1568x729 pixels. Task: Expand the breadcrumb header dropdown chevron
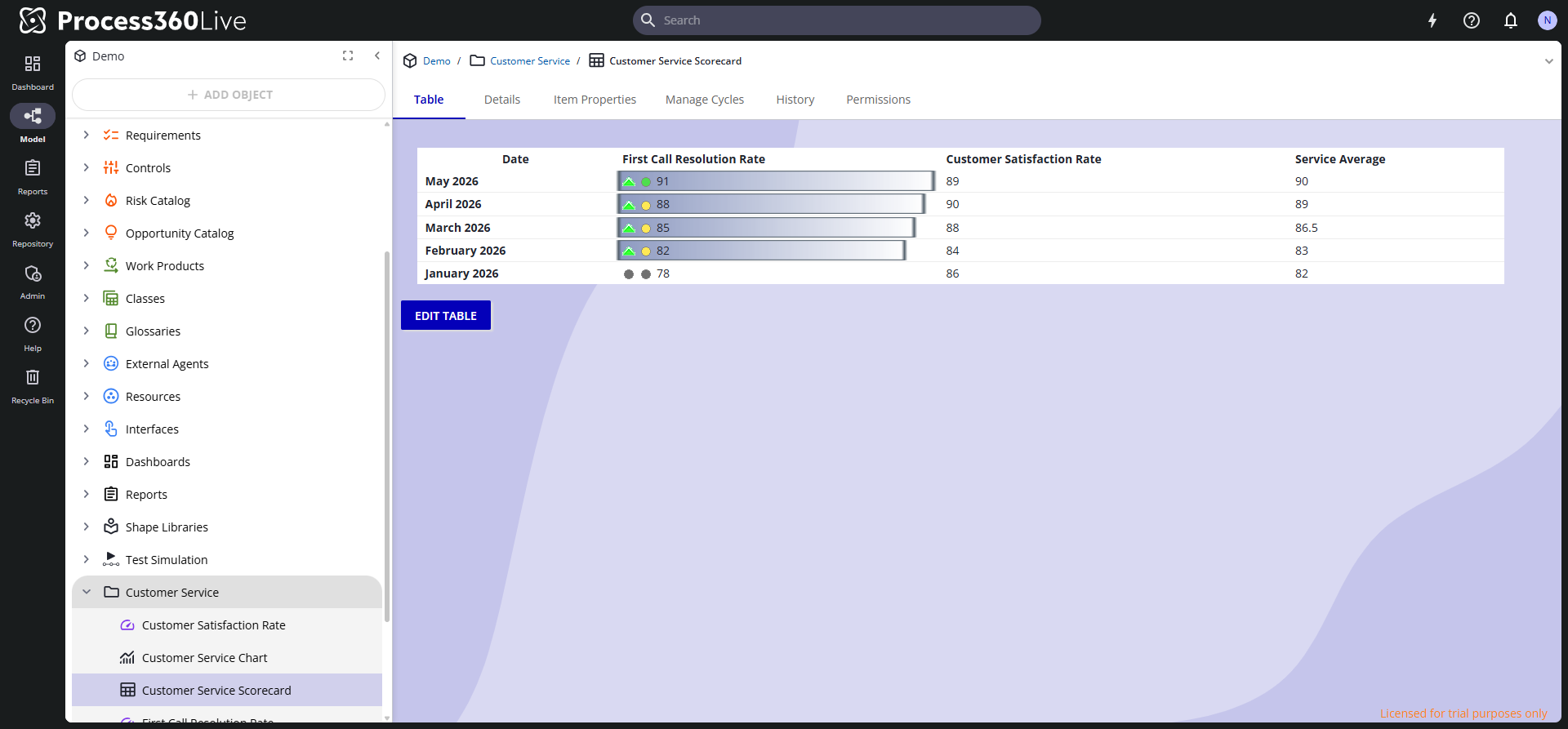coord(1548,61)
